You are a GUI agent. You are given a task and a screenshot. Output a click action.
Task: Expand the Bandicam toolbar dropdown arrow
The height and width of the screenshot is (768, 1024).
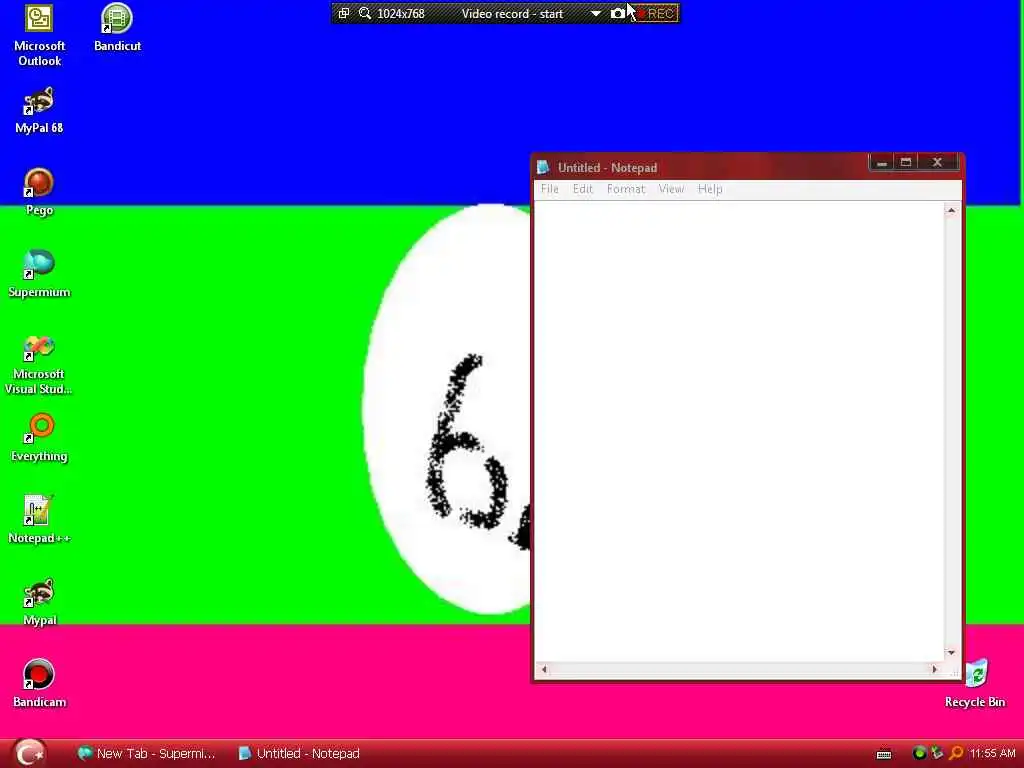(x=596, y=13)
